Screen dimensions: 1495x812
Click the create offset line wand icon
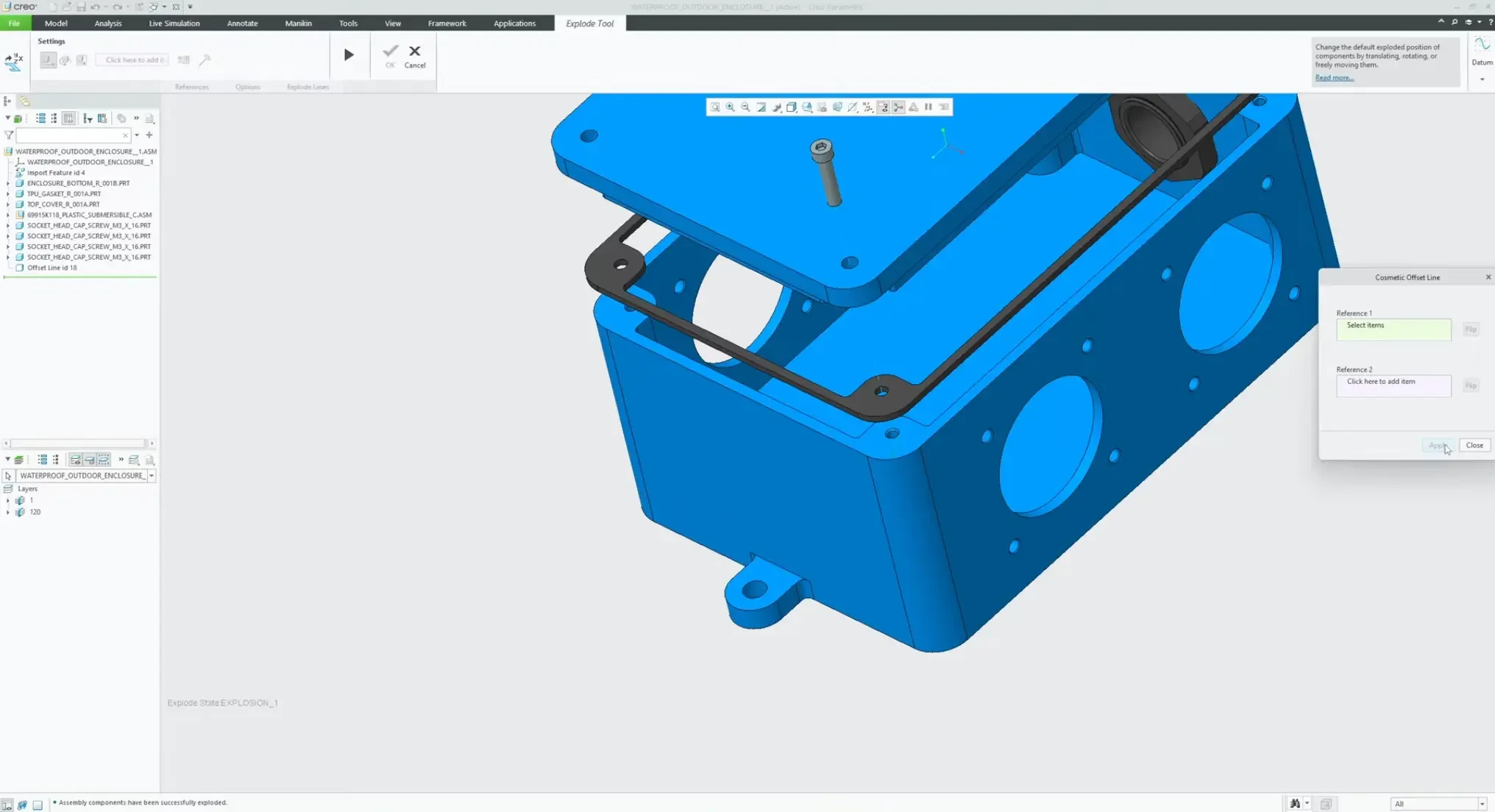point(205,60)
